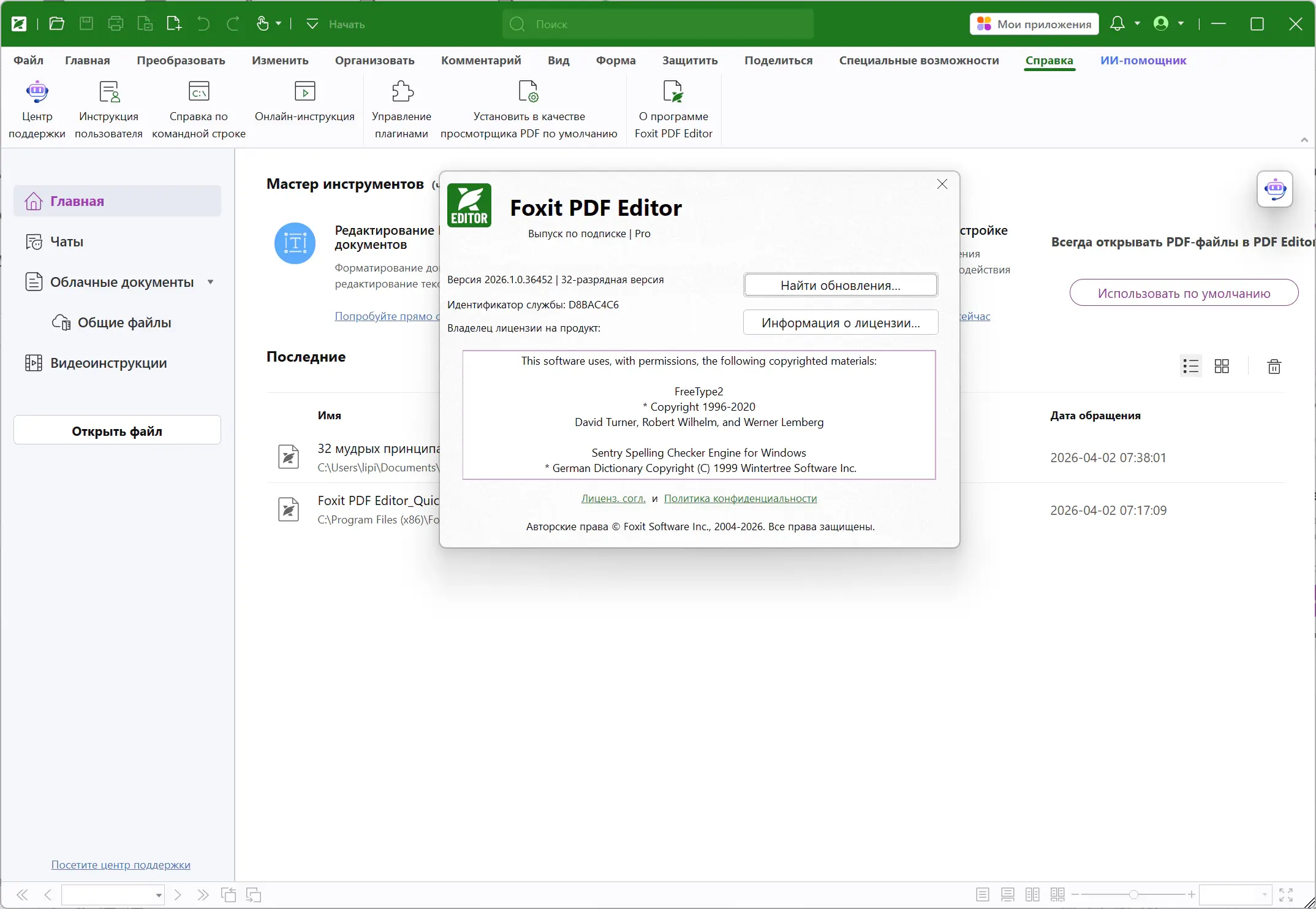The height and width of the screenshot is (909, 1316).
Task: Switch to the AI Assistant tab
Action: click(1143, 61)
